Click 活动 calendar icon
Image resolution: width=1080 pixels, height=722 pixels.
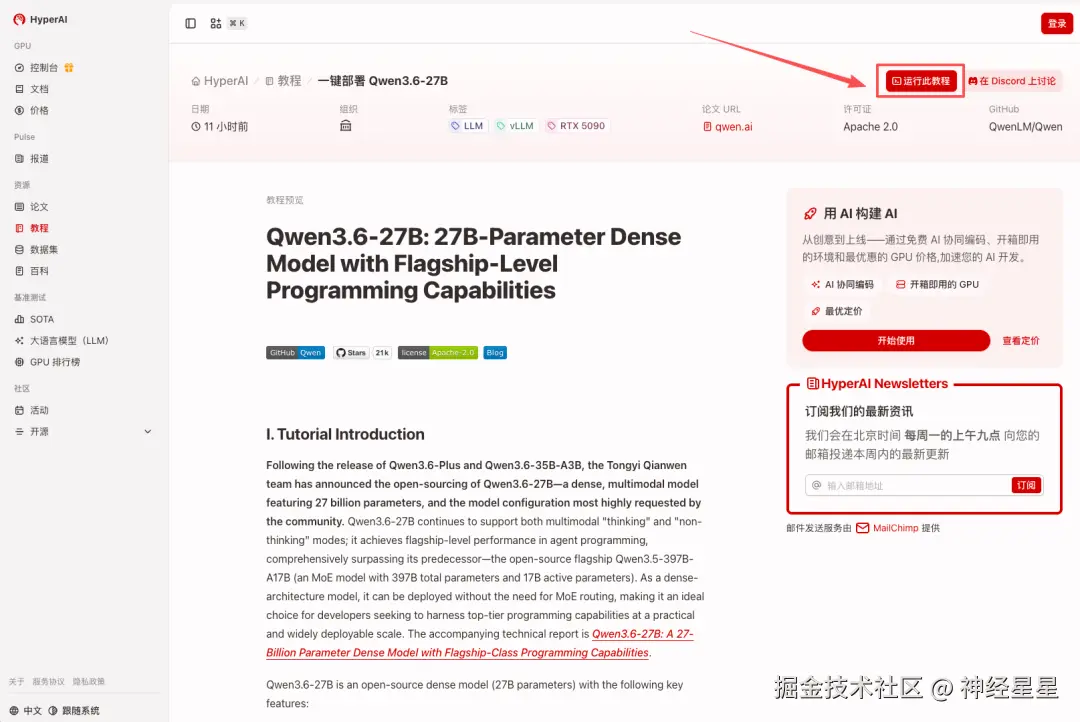click(x=19, y=410)
